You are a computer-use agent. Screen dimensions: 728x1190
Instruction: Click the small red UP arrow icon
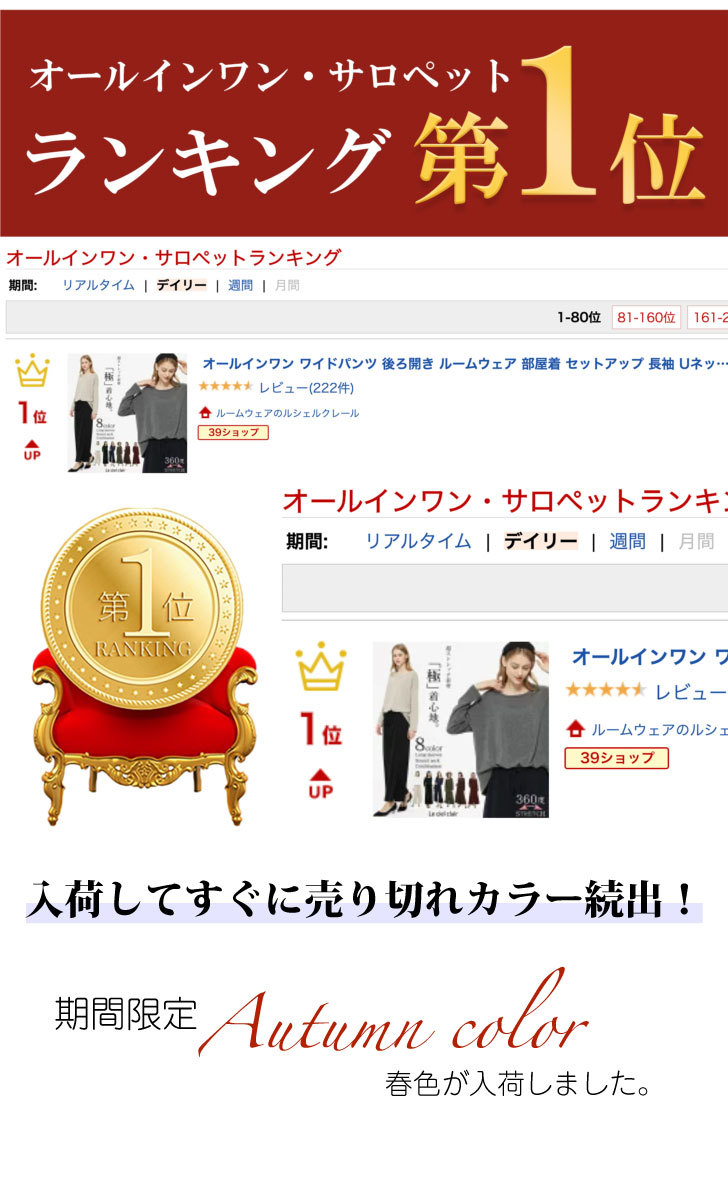32,450
